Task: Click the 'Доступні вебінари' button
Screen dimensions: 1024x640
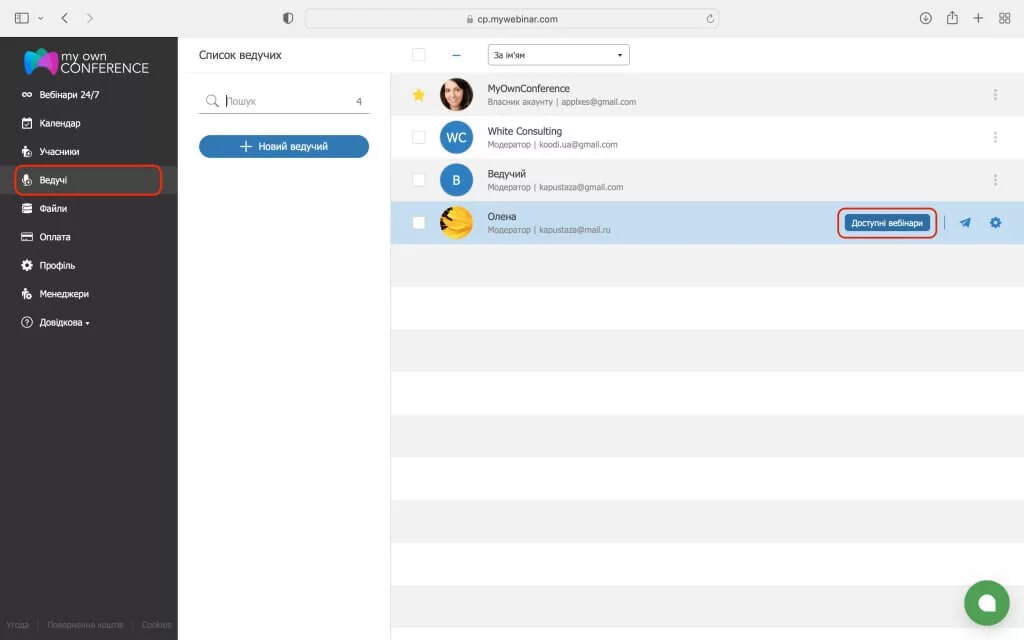Action: 887,223
